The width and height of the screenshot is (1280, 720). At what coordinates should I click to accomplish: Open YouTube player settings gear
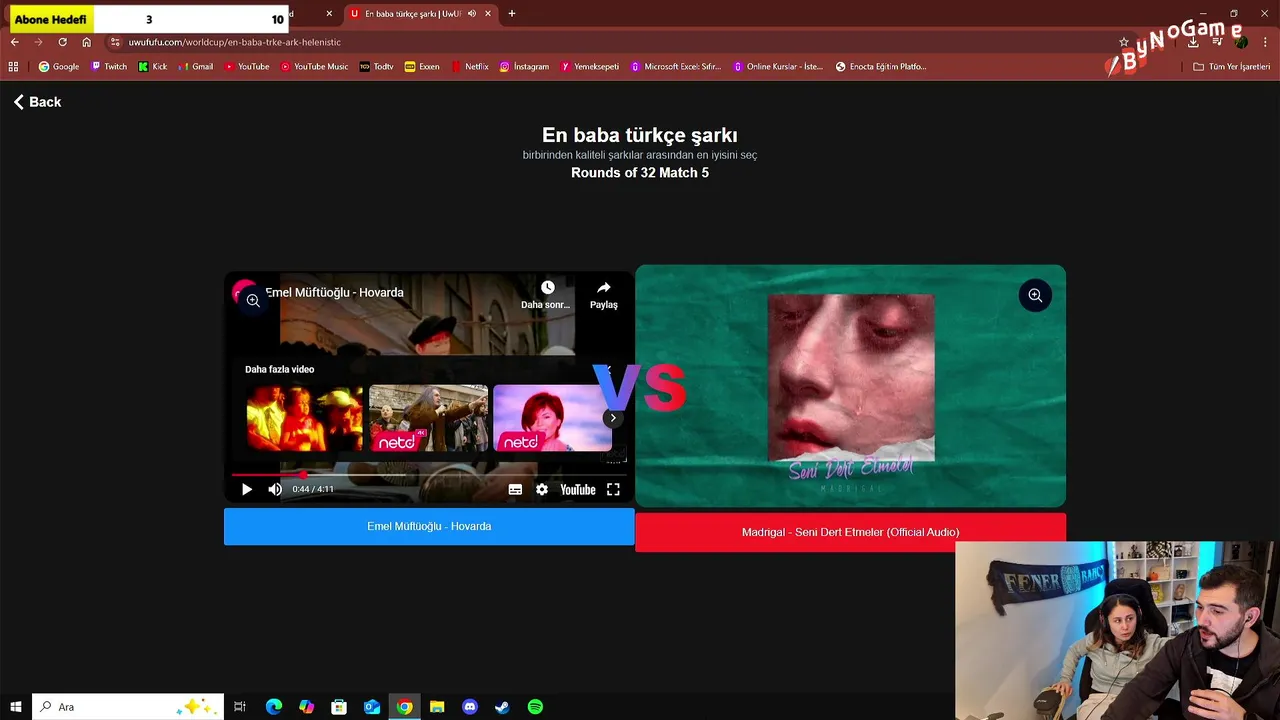point(542,489)
